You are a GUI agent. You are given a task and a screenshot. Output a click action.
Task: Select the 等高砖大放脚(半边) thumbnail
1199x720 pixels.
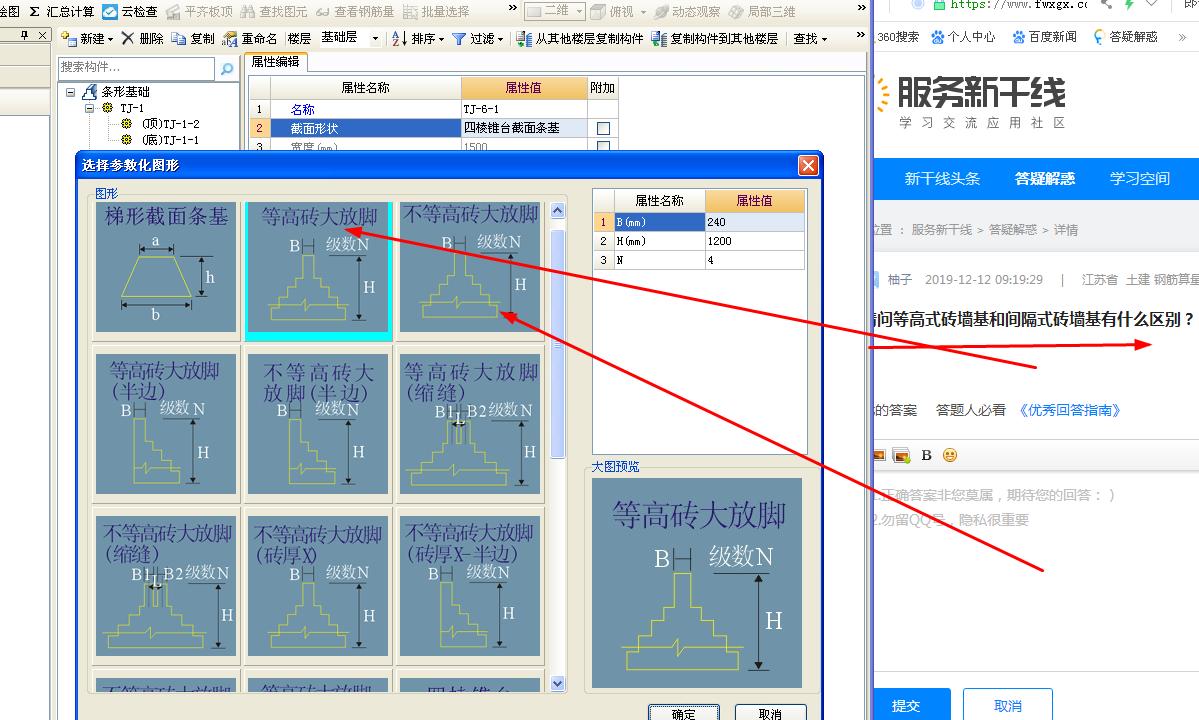click(x=166, y=425)
